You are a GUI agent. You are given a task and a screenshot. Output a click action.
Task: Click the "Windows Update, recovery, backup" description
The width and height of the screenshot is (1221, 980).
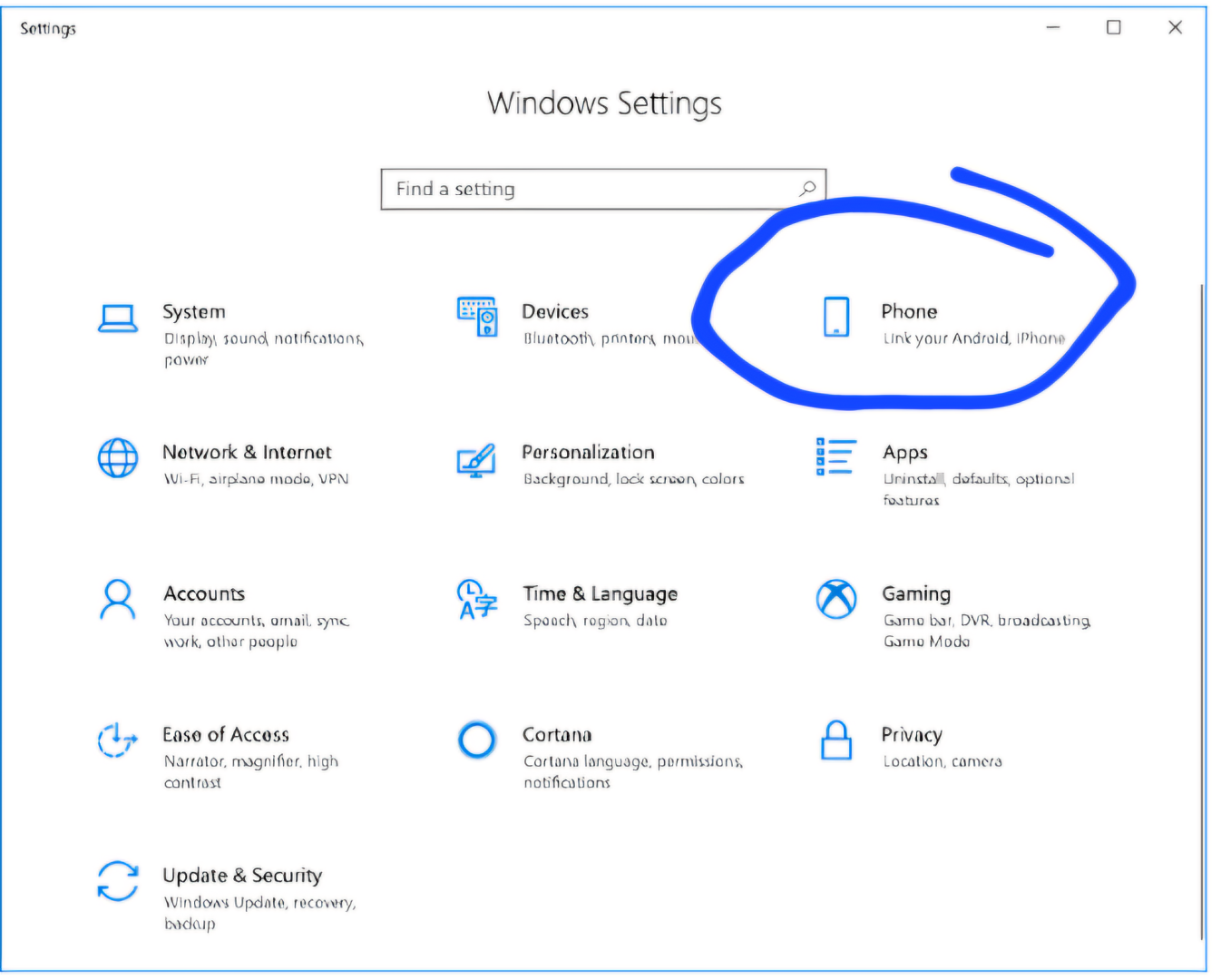[x=259, y=913]
